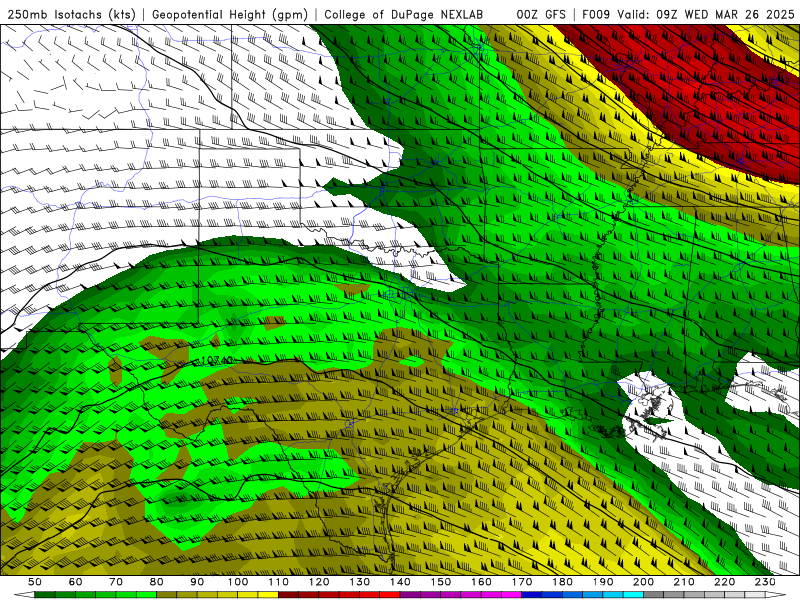Click the bright red swatch just before 140
The width and height of the screenshot is (800, 600).
(x=390, y=594)
